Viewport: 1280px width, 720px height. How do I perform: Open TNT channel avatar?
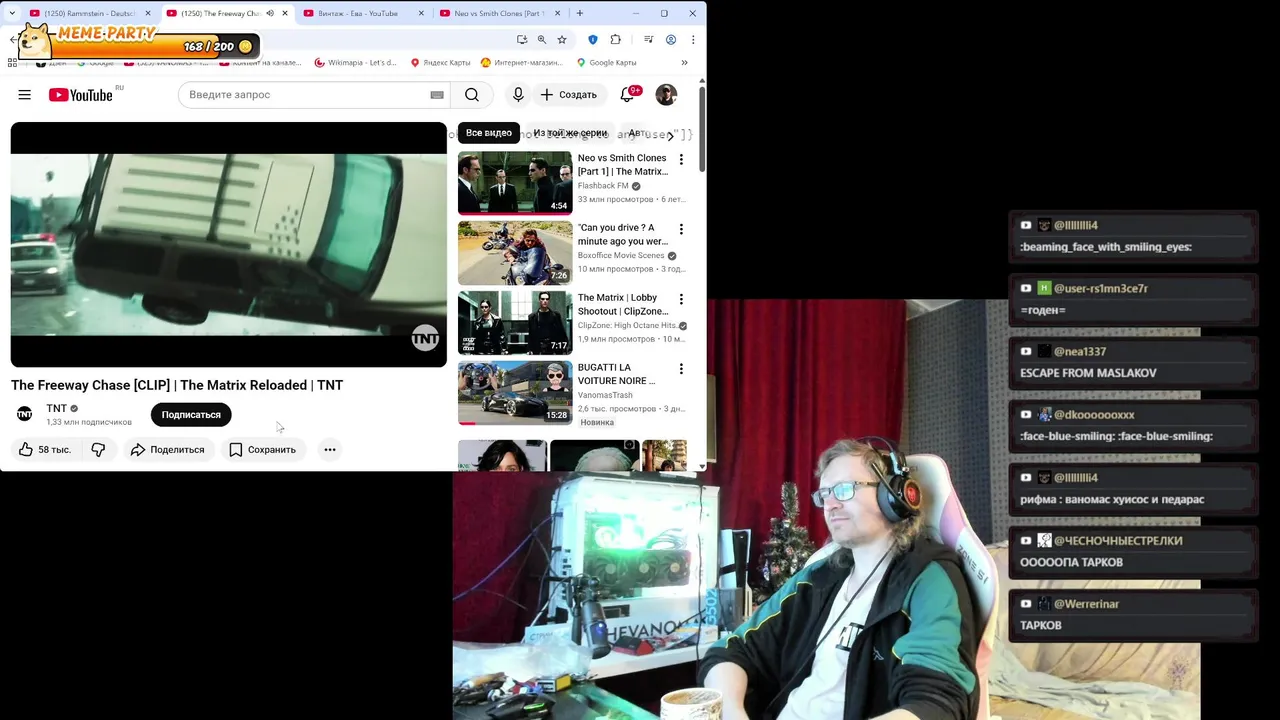tap(25, 414)
